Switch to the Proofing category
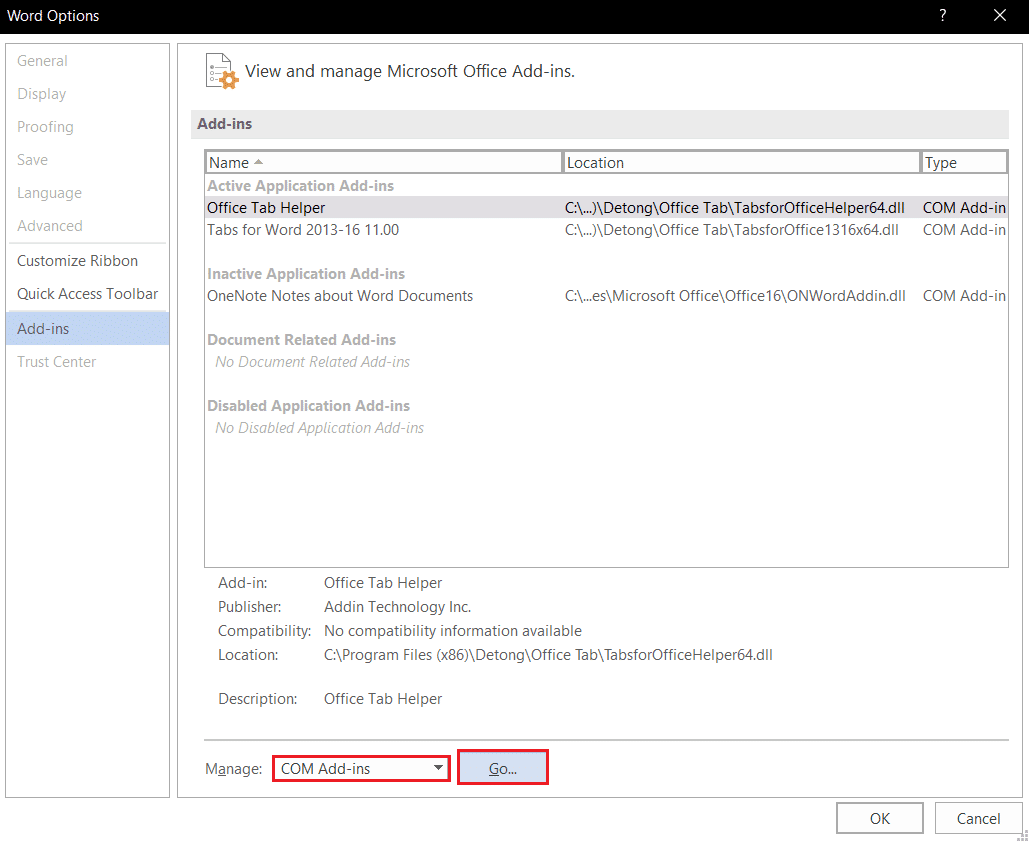 (x=87, y=127)
